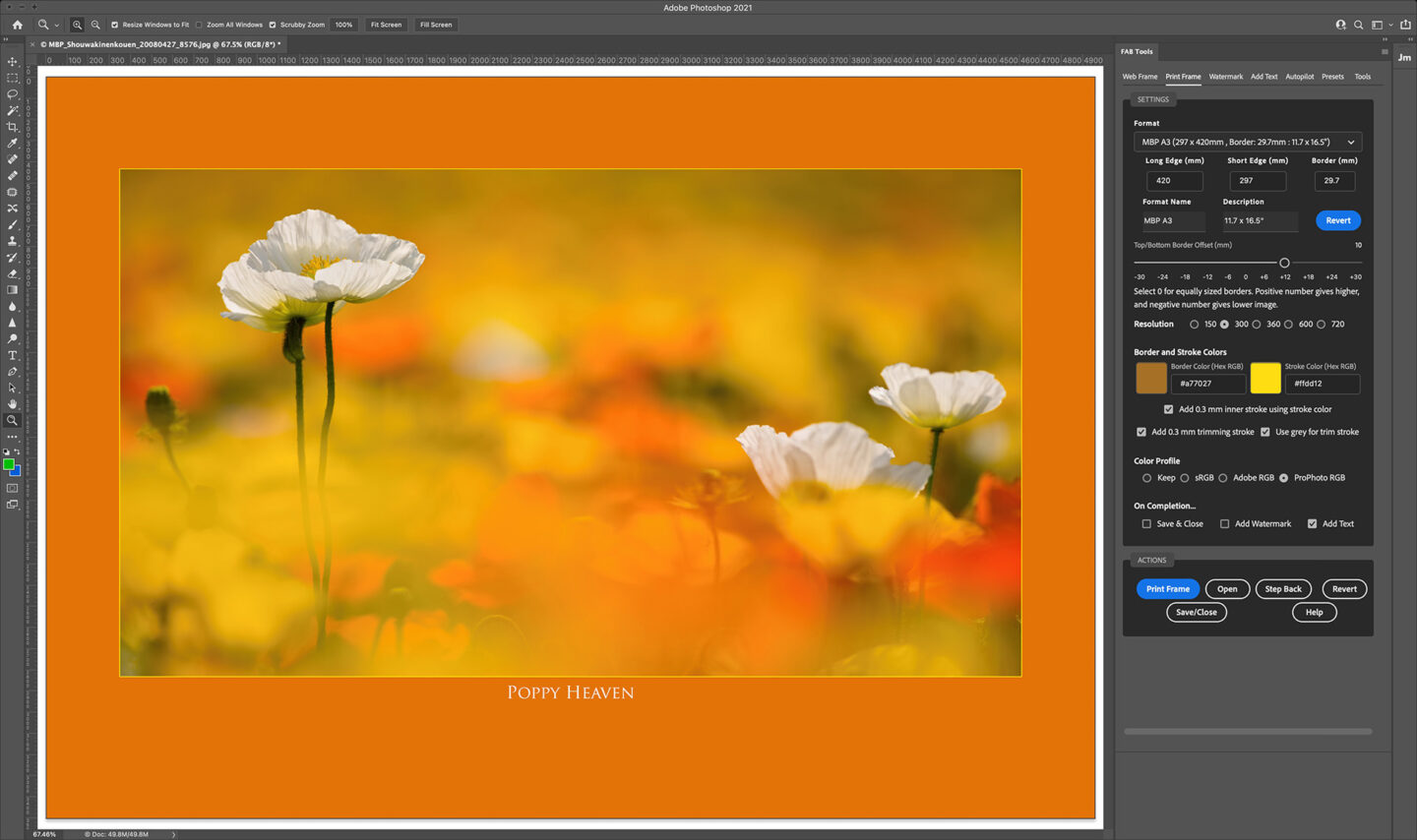
Task: Switch to the Watermark tab
Action: click(x=1225, y=77)
